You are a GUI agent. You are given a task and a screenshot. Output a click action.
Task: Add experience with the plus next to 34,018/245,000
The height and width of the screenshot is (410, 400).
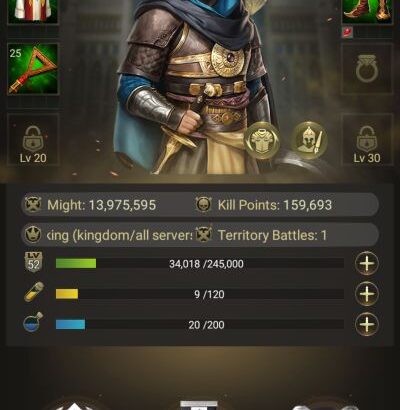(367, 264)
